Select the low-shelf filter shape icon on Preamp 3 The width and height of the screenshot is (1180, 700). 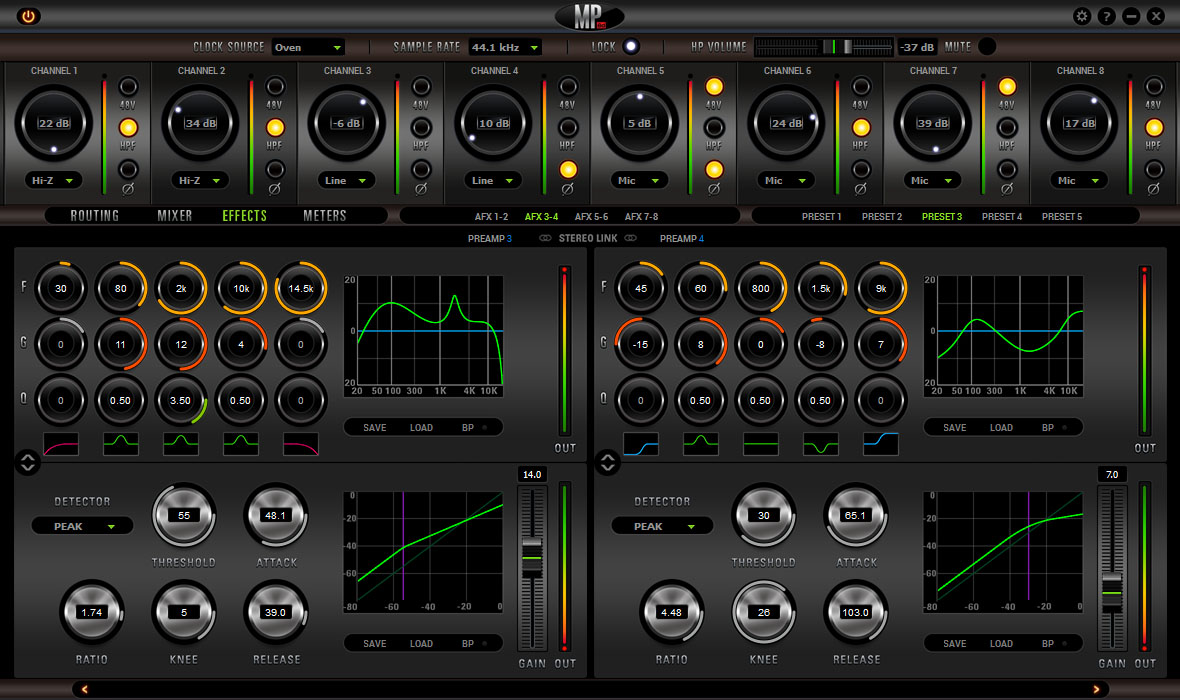coord(61,444)
